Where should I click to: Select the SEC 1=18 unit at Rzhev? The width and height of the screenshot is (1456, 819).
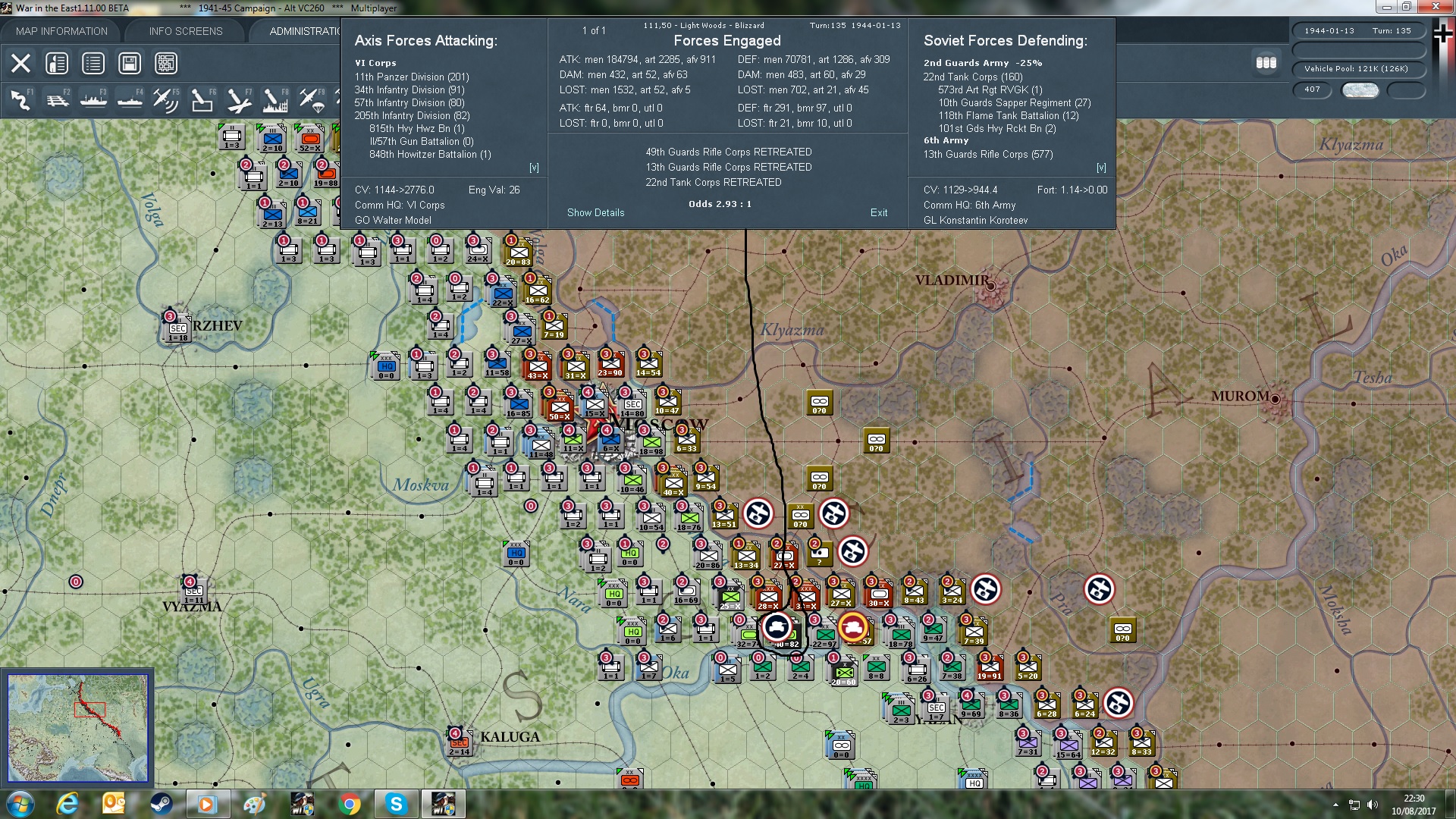(x=177, y=329)
